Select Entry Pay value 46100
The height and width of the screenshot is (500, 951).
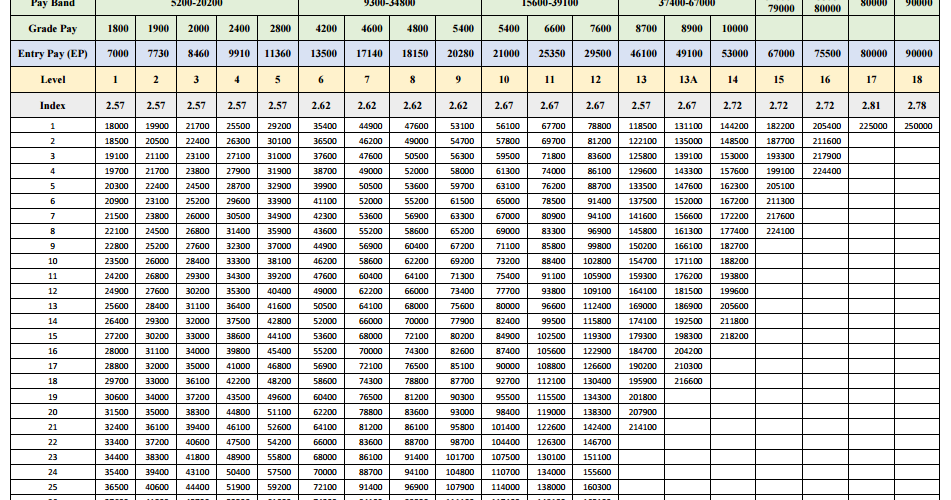click(643, 53)
